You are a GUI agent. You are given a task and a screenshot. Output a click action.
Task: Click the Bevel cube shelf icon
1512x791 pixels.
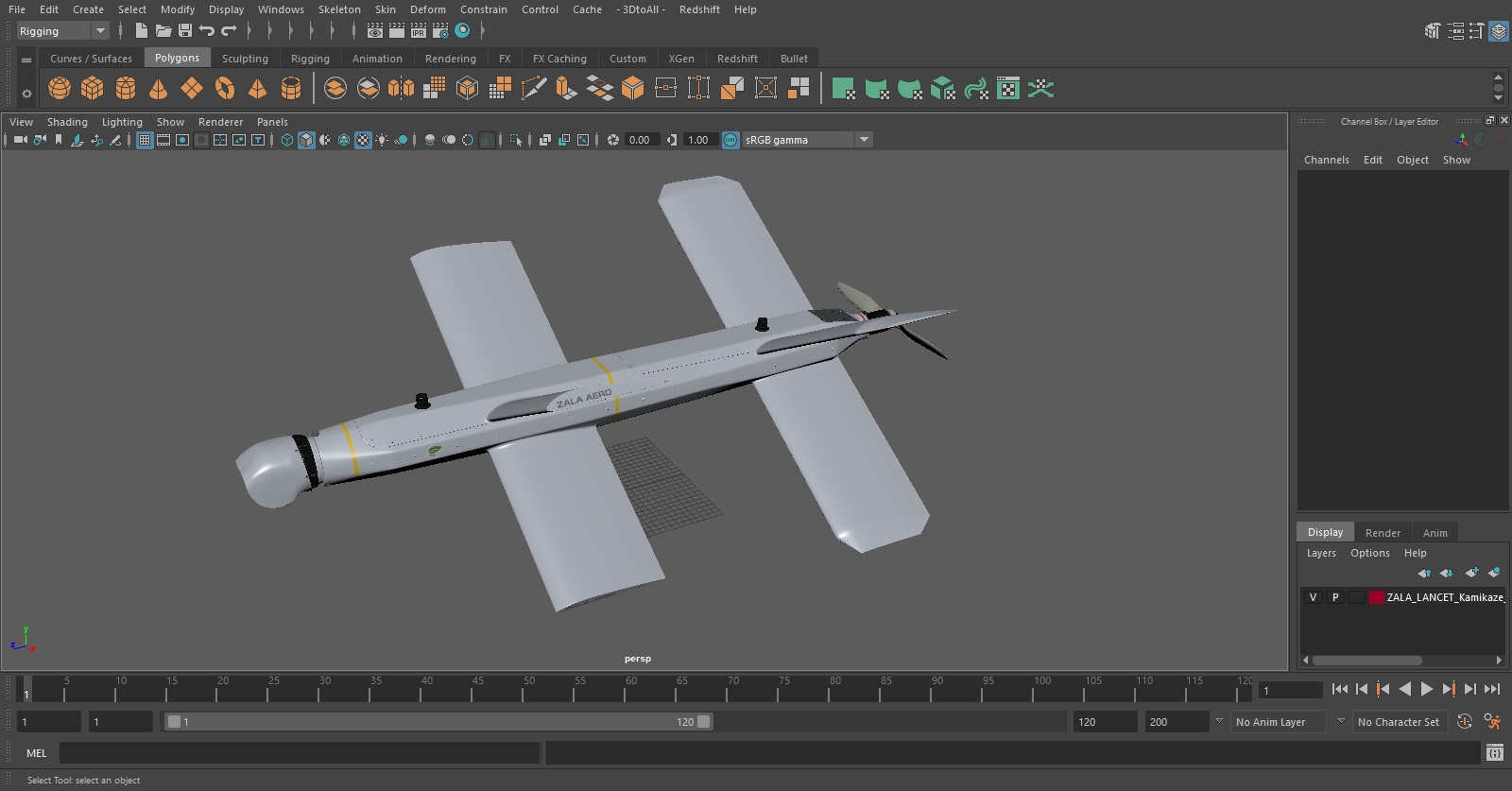(x=632, y=89)
